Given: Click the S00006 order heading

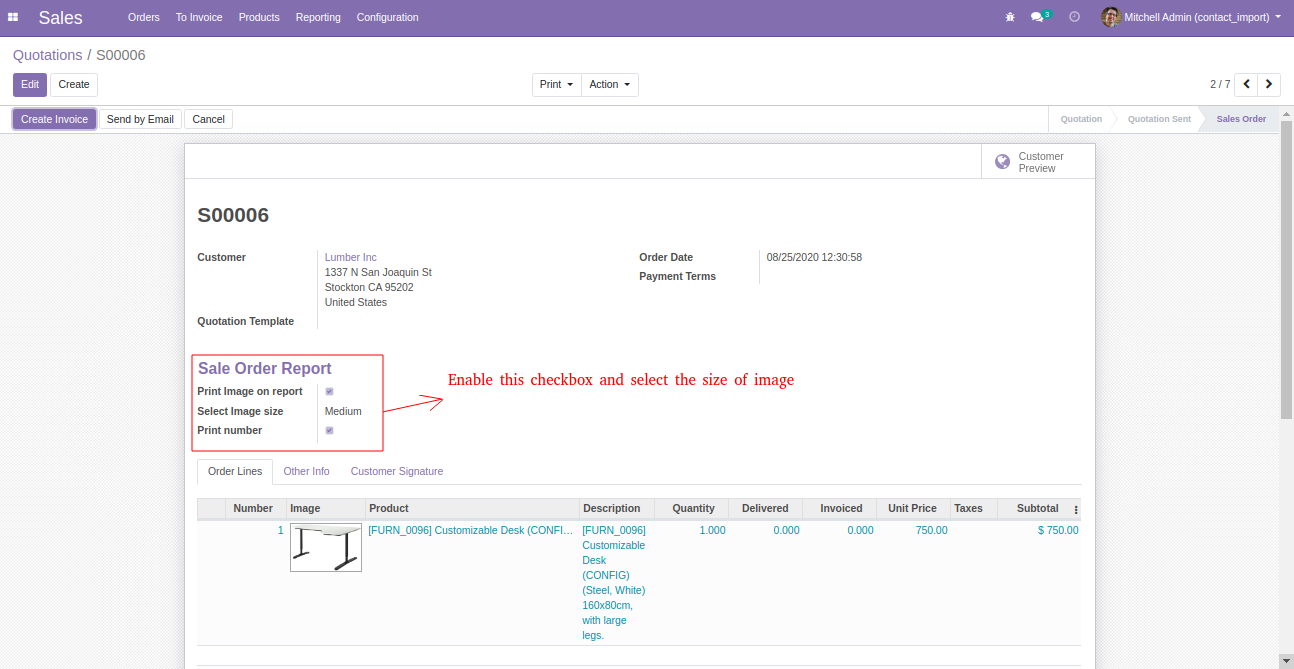Looking at the screenshot, I should pyautogui.click(x=233, y=215).
